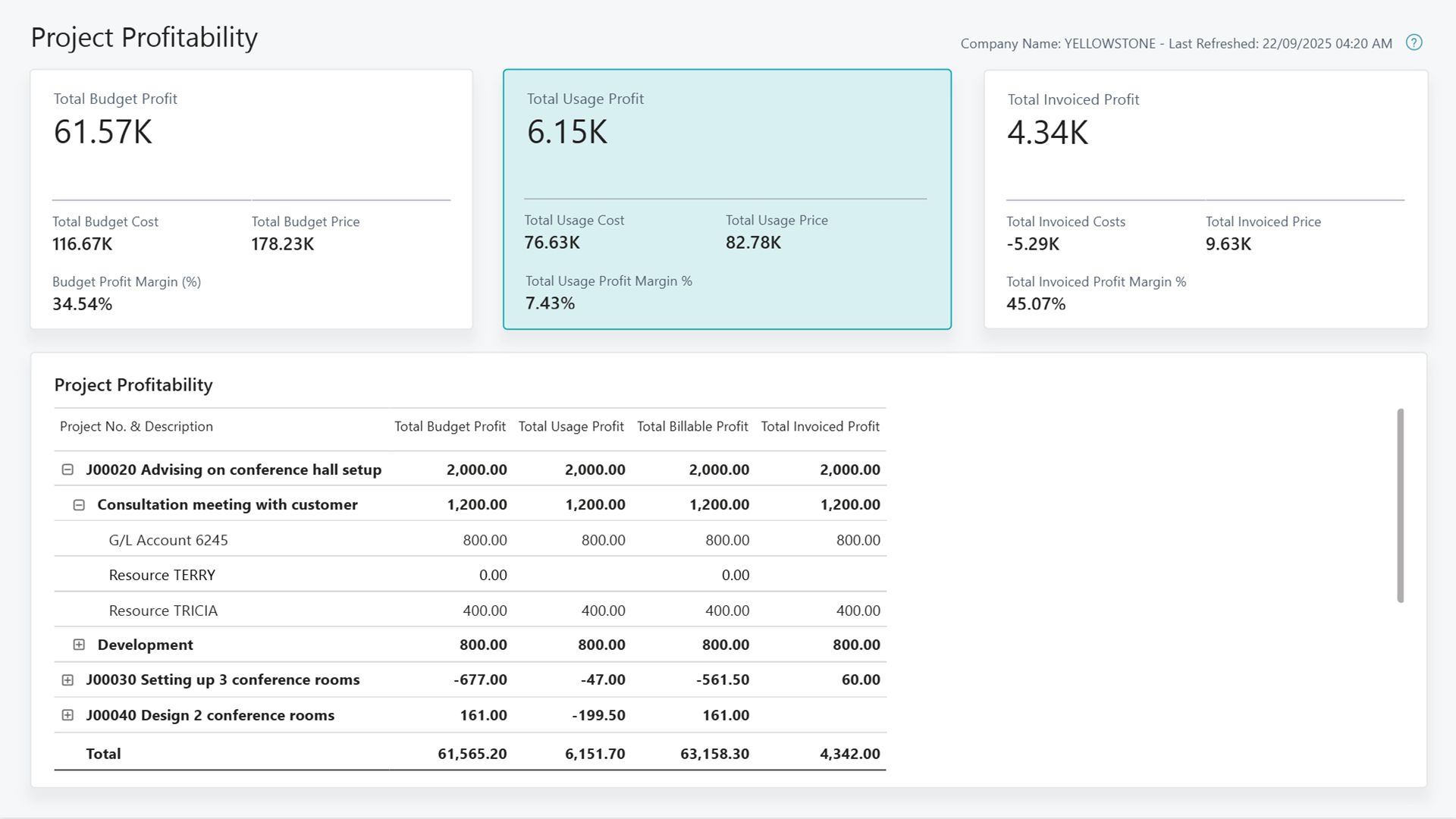Image resolution: width=1456 pixels, height=819 pixels.
Task: Select the Total Budget Profit card
Action: point(251,199)
